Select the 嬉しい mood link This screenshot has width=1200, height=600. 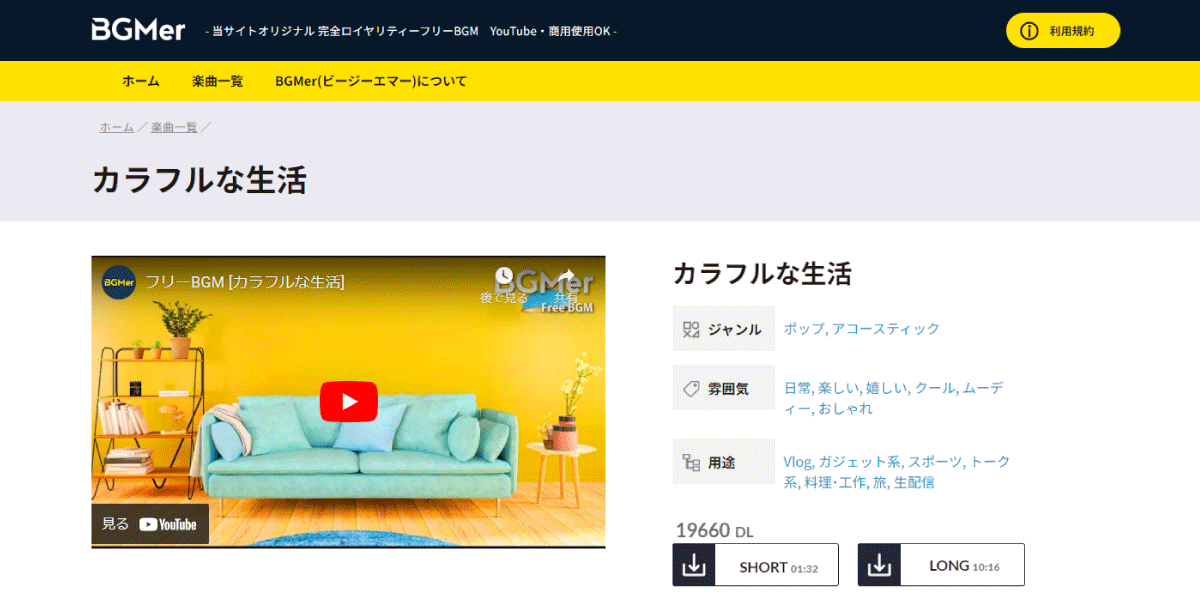pos(886,388)
